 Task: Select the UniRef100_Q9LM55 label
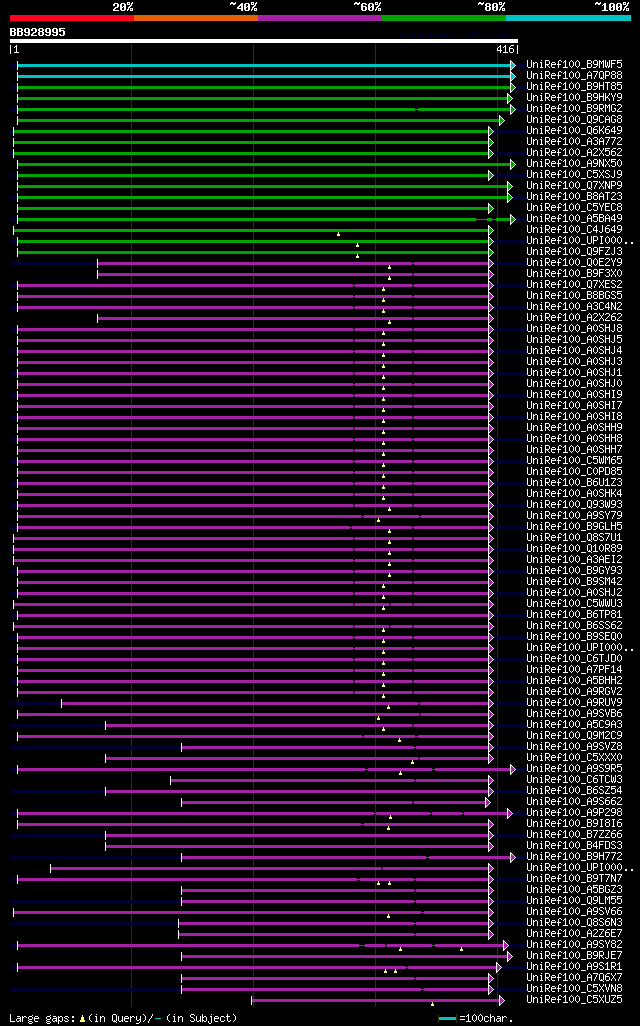(x=575, y=900)
